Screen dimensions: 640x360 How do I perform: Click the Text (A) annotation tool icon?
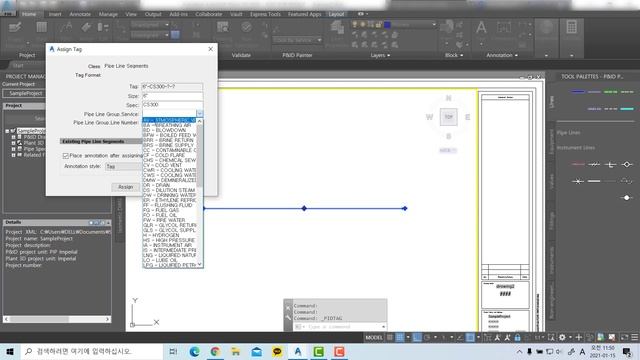pos(481,28)
